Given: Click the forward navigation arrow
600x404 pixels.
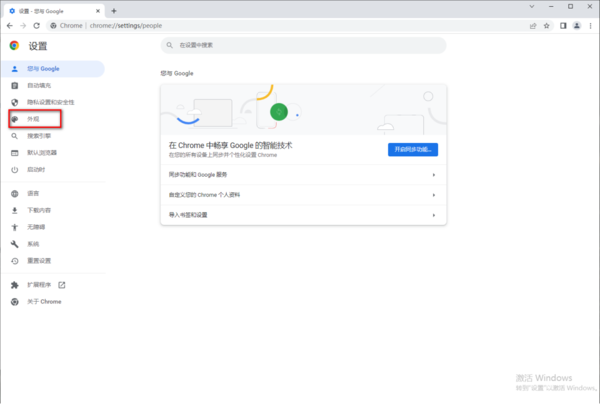Looking at the screenshot, I should coord(23,26).
